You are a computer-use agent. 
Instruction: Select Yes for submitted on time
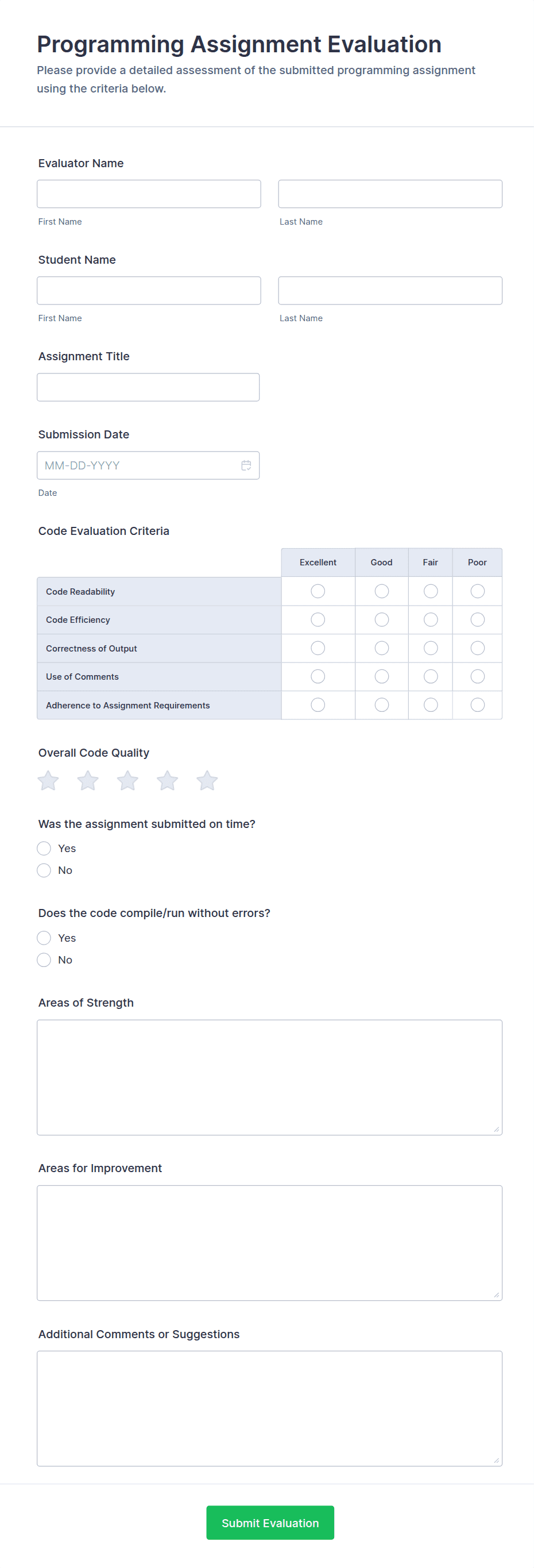coord(44,849)
